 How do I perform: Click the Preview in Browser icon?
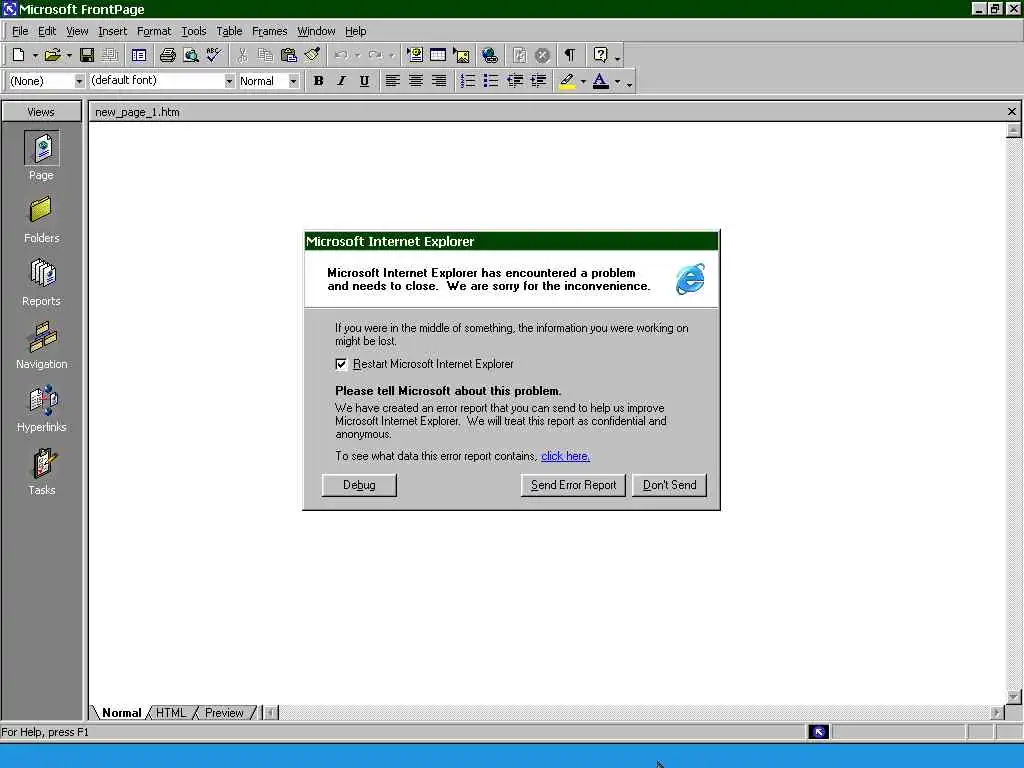tap(191, 56)
